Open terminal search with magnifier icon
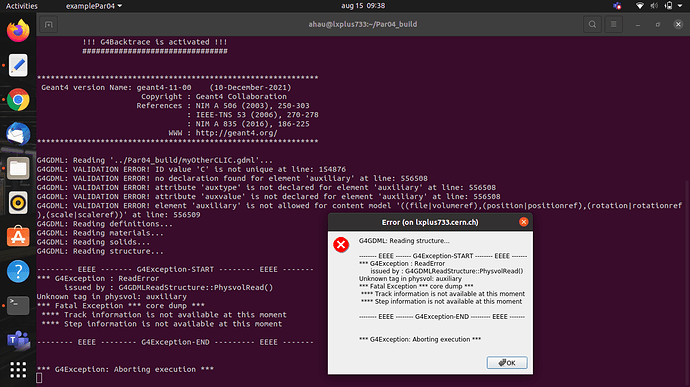 click(x=592, y=24)
